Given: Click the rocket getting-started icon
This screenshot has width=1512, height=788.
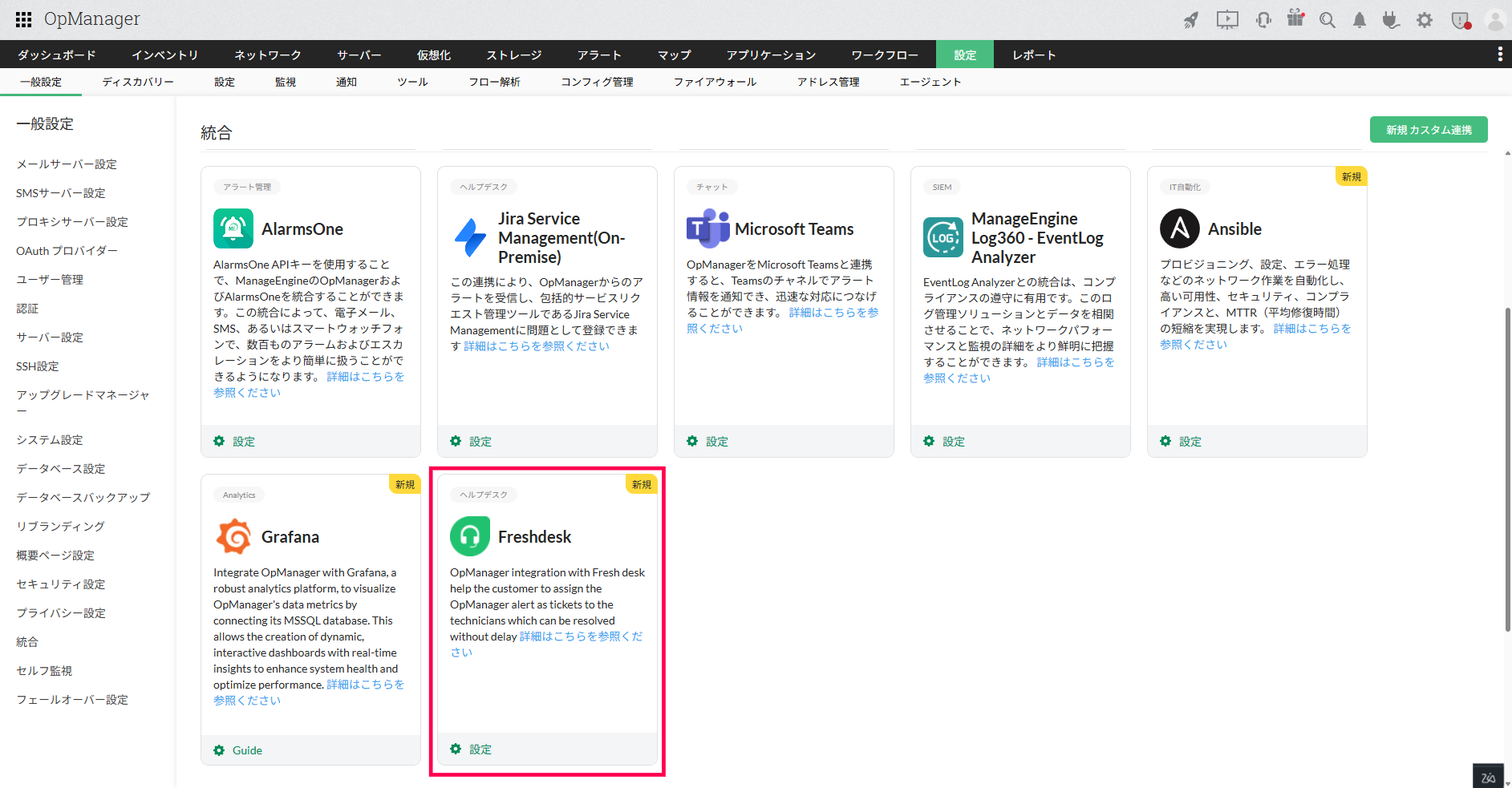Looking at the screenshot, I should click(1191, 18).
